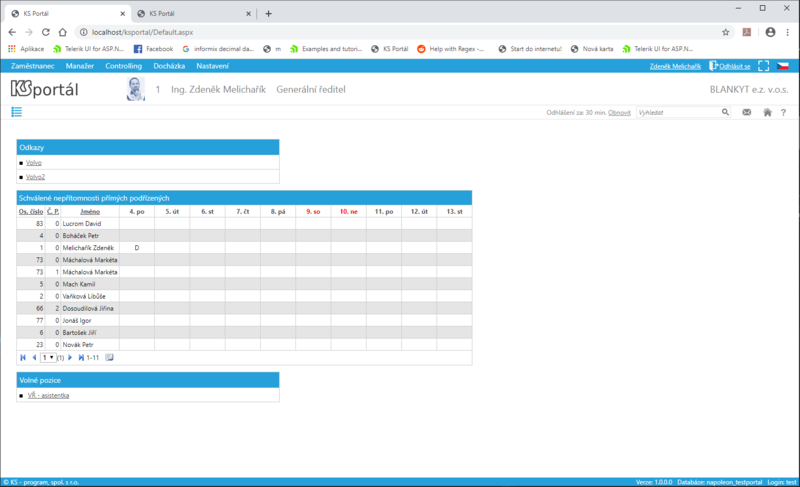Click the Obnovit session link
The height and width of the screenshot is (487, 800).
click(x=619, y=113)
